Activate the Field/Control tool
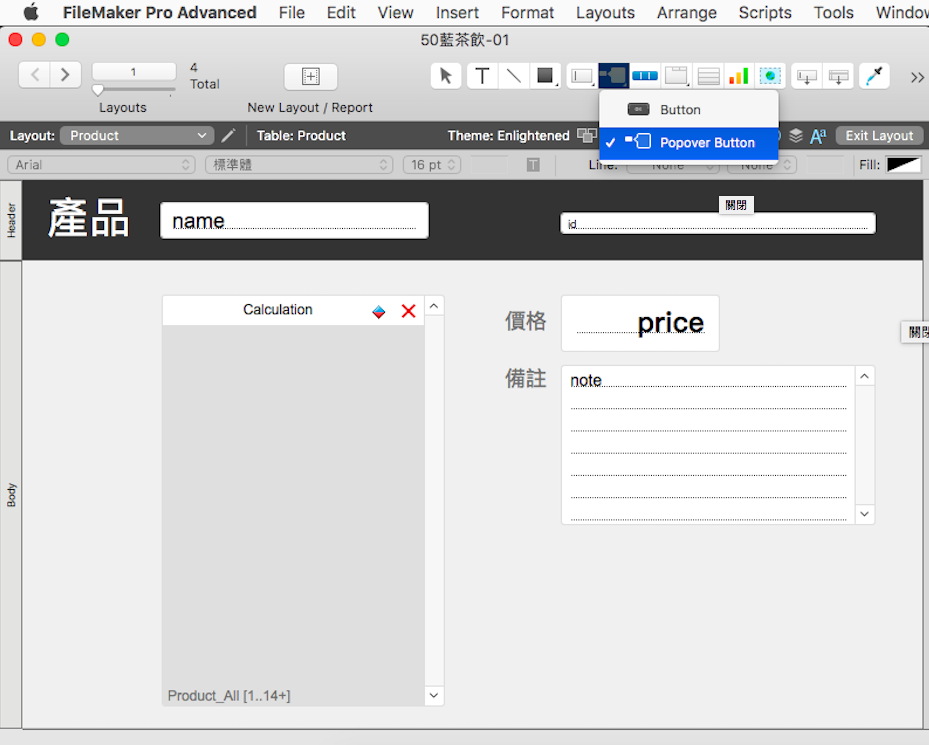The width and height of the screenshot is (929, 745). coord(582,76)
